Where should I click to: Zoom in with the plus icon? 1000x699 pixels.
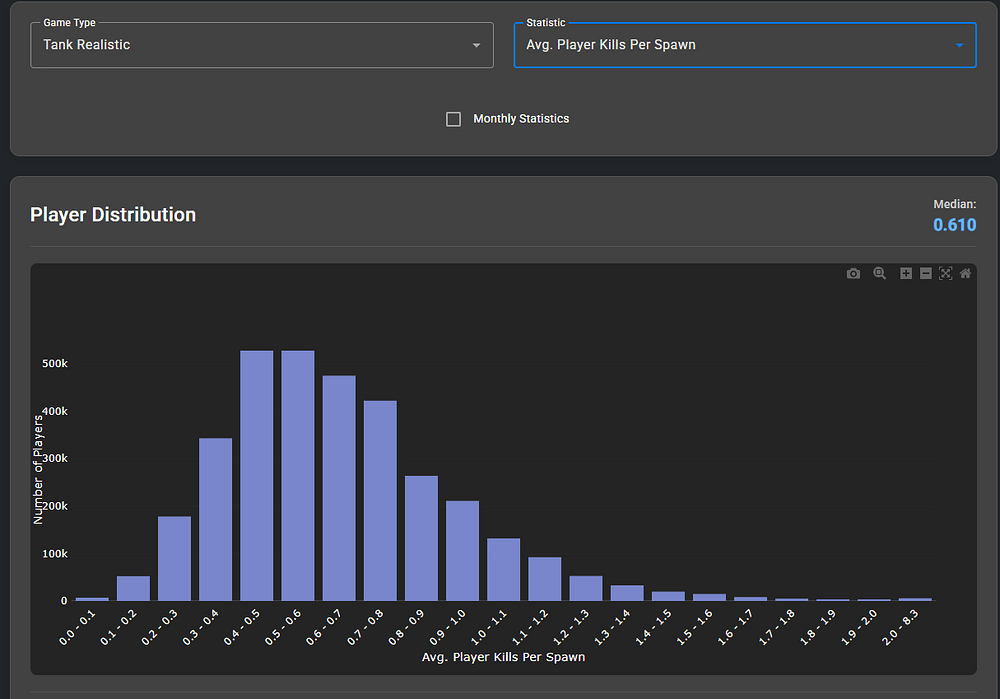click(906, 273)
